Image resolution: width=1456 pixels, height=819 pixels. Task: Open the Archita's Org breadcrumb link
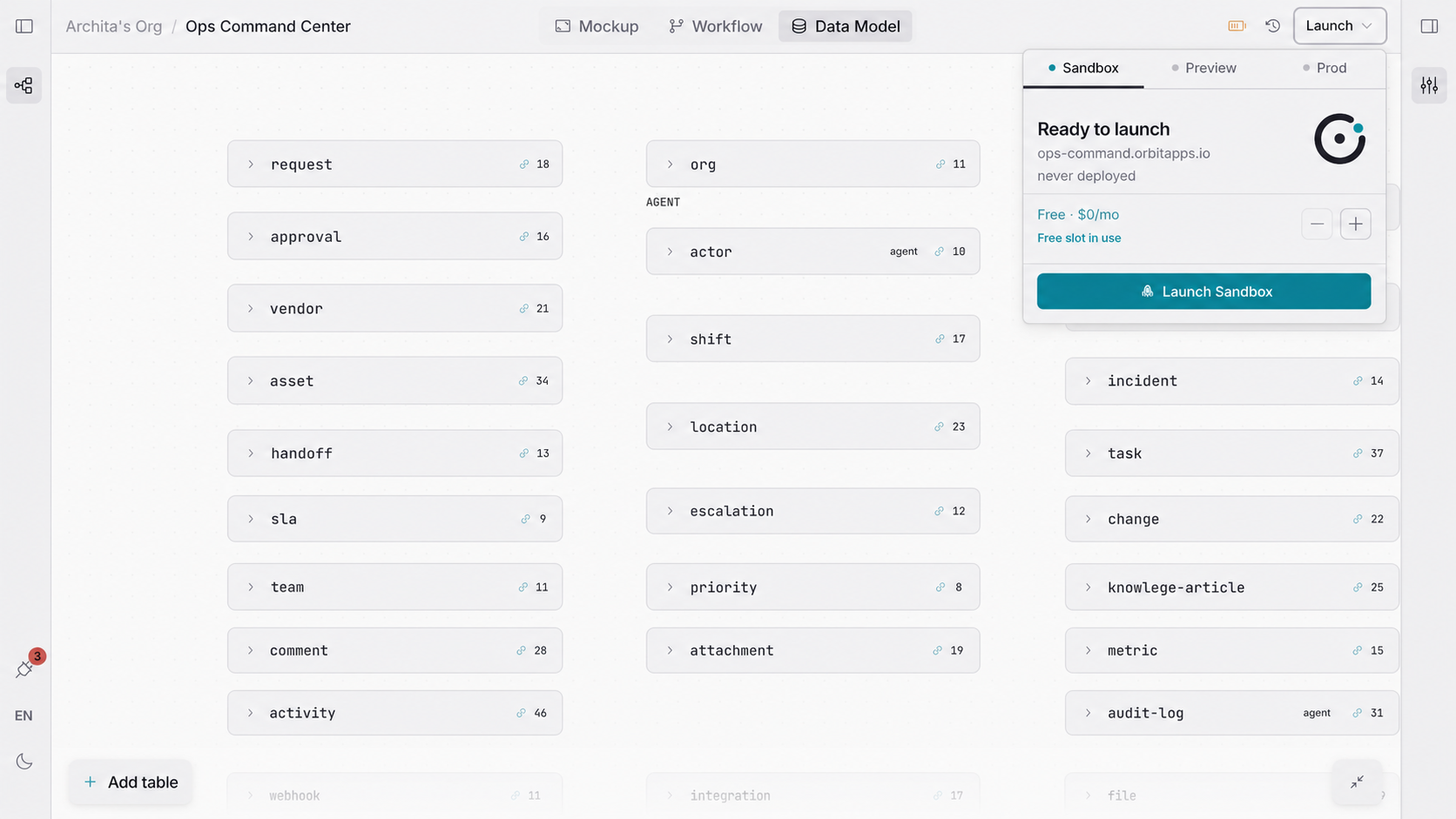pyautogui.click(x=114, y=26)
